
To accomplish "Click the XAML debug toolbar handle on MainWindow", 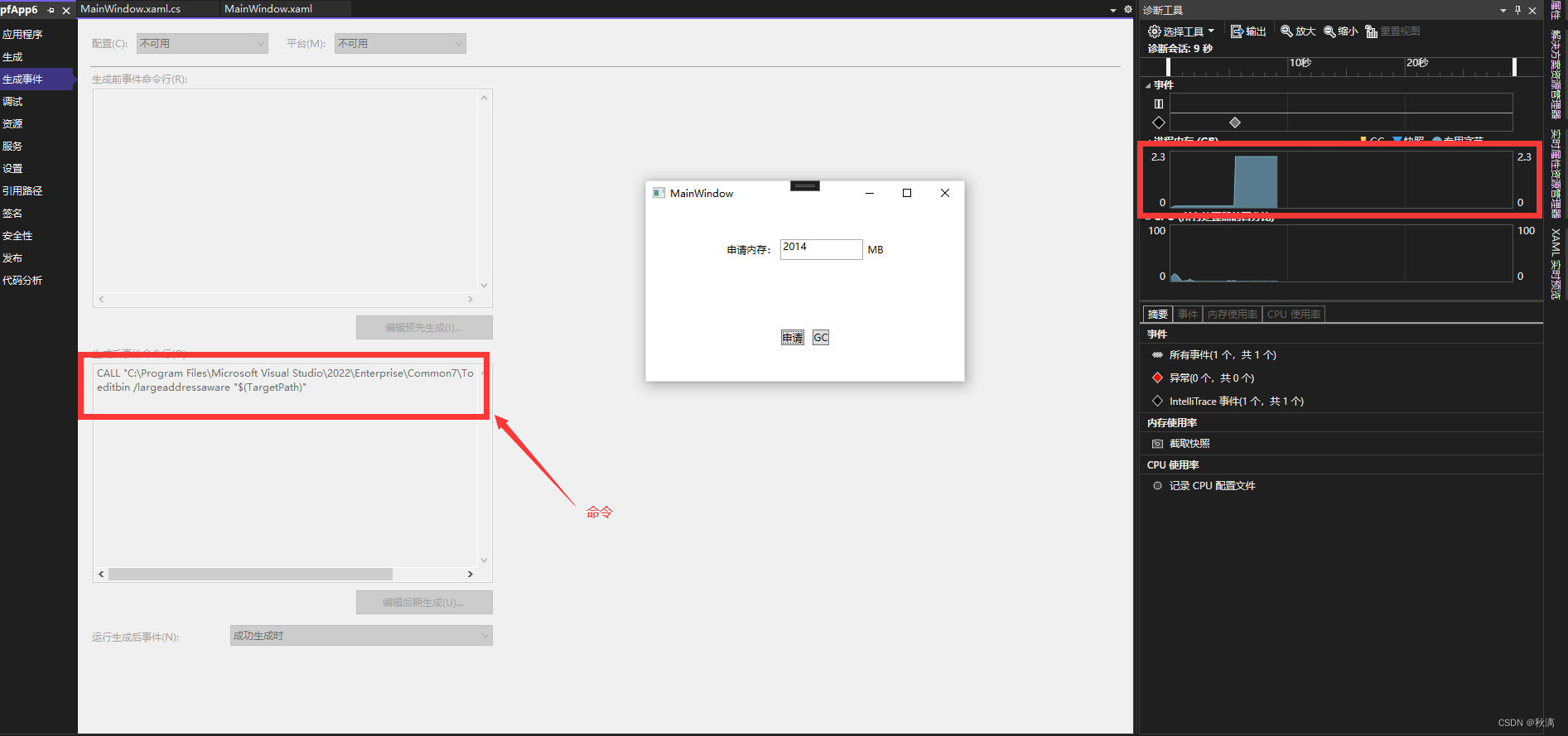I will pos(805,185).
